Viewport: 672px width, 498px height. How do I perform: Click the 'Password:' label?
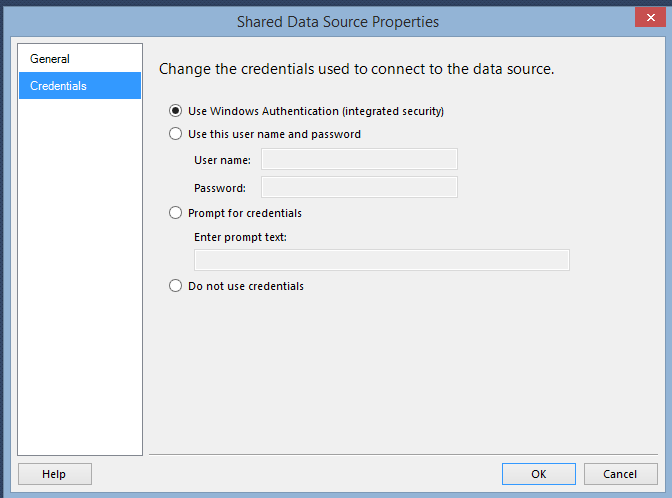pyautogui.click(x=220, y=188)
